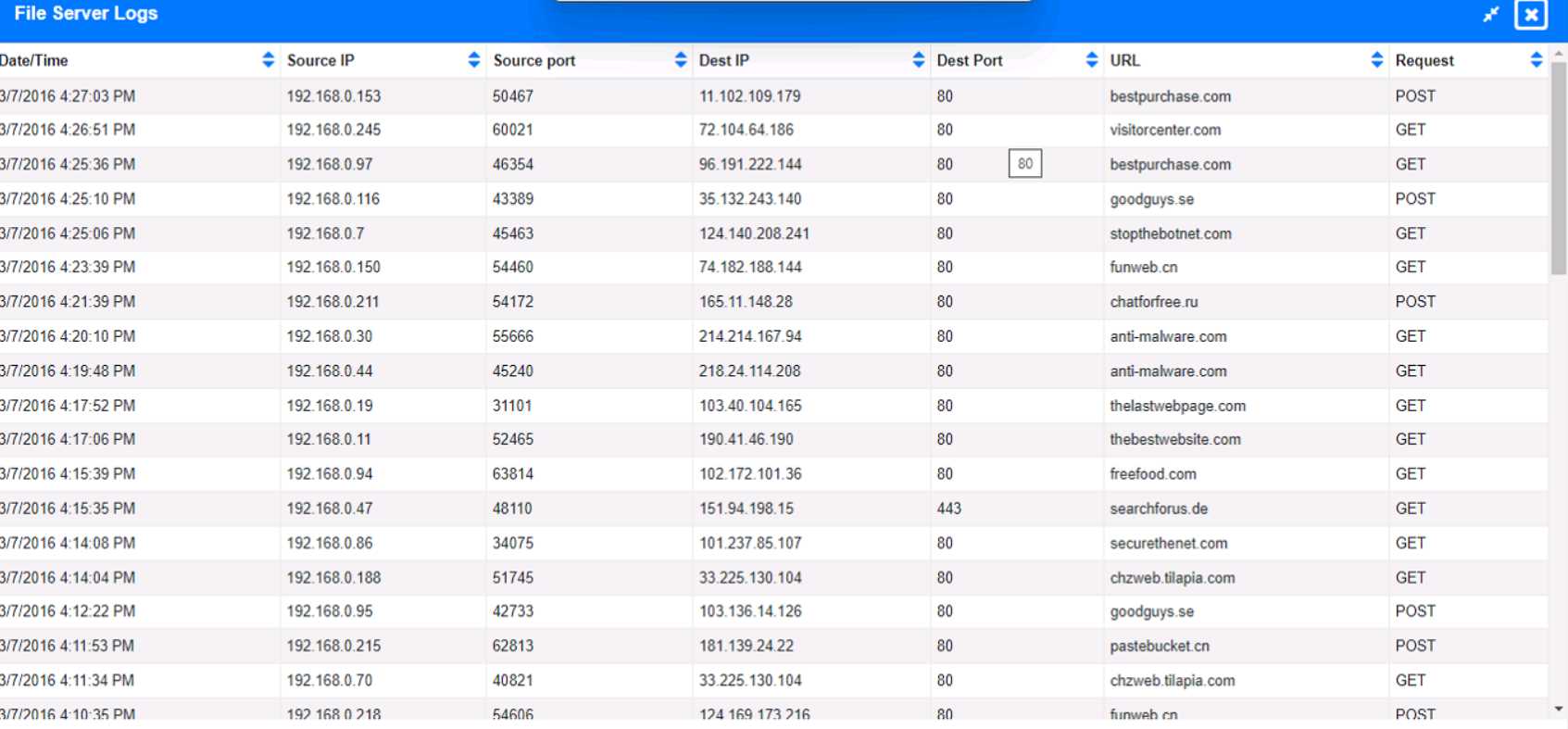
Task: Sort logs using Dest IP arrows
Action: point(918,60)
